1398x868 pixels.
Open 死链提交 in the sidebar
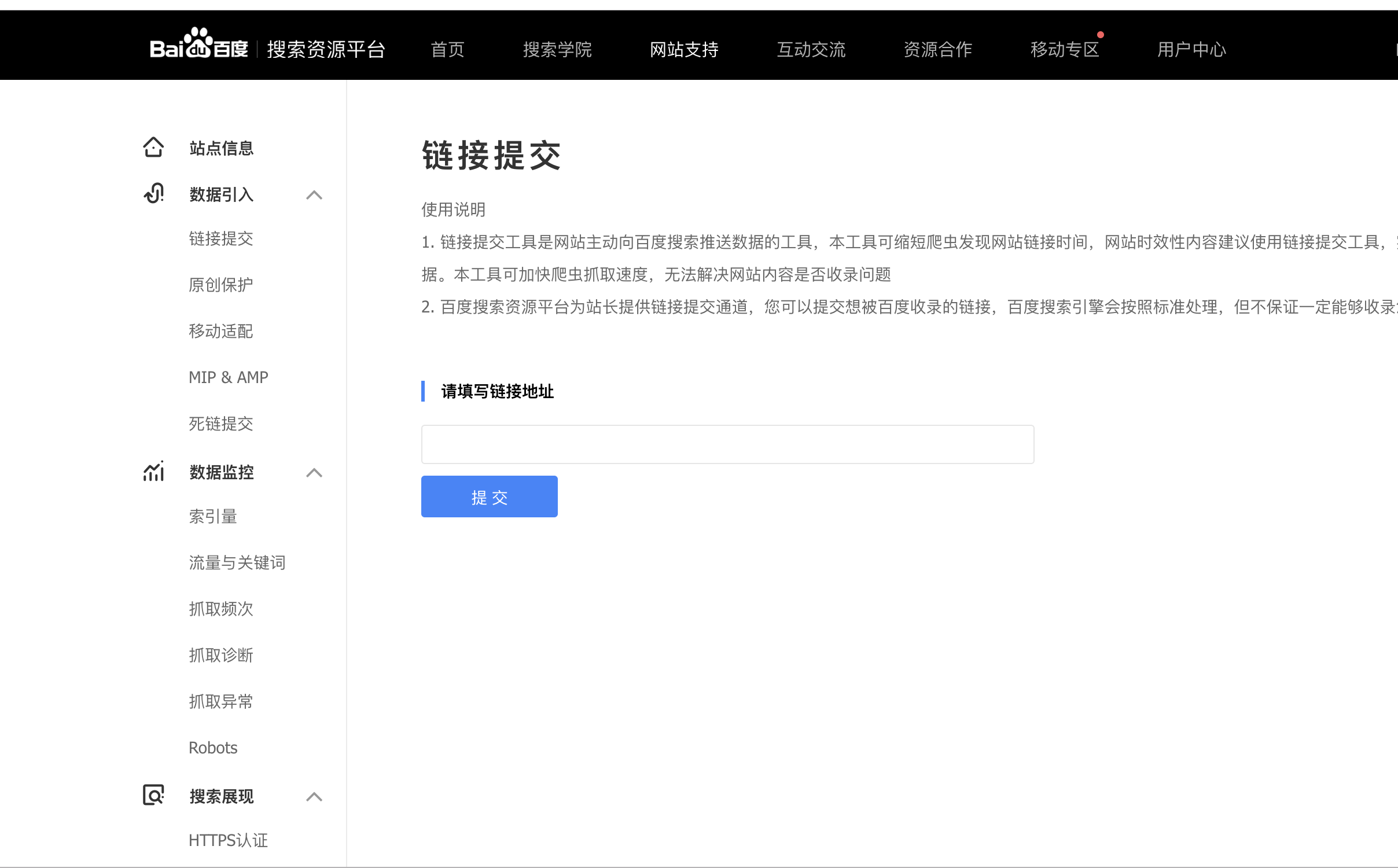(x=220, y=424)
